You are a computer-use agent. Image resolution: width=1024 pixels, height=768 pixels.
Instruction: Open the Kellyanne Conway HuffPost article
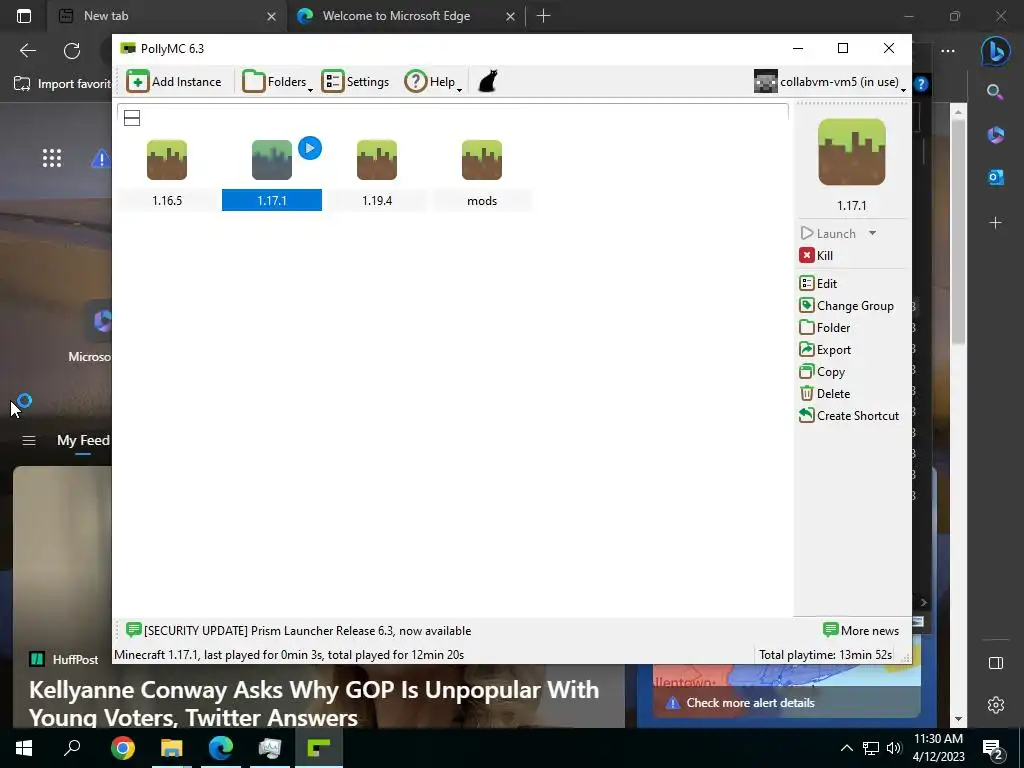click(313, 703)
